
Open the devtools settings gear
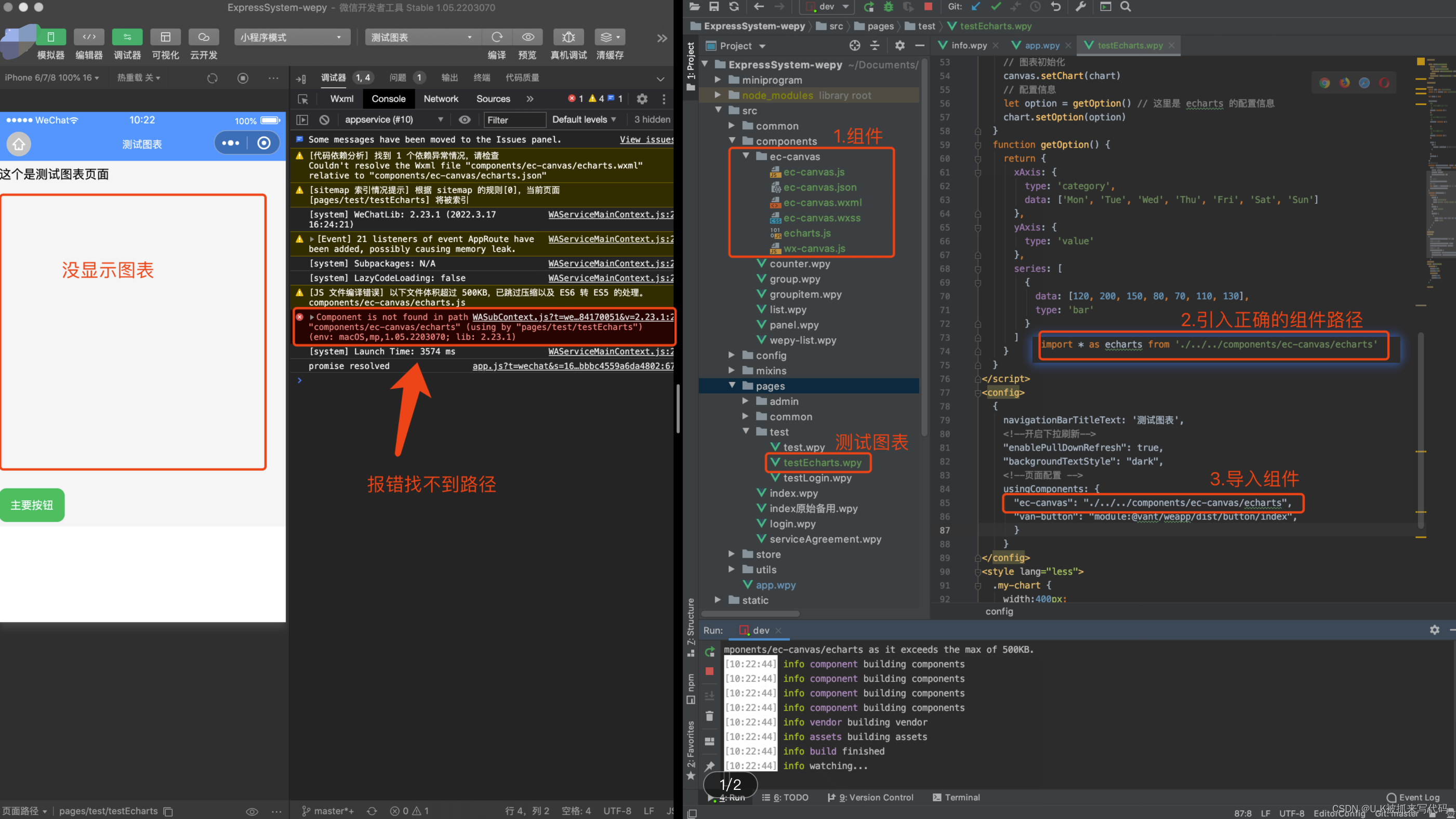pos(642,99)
